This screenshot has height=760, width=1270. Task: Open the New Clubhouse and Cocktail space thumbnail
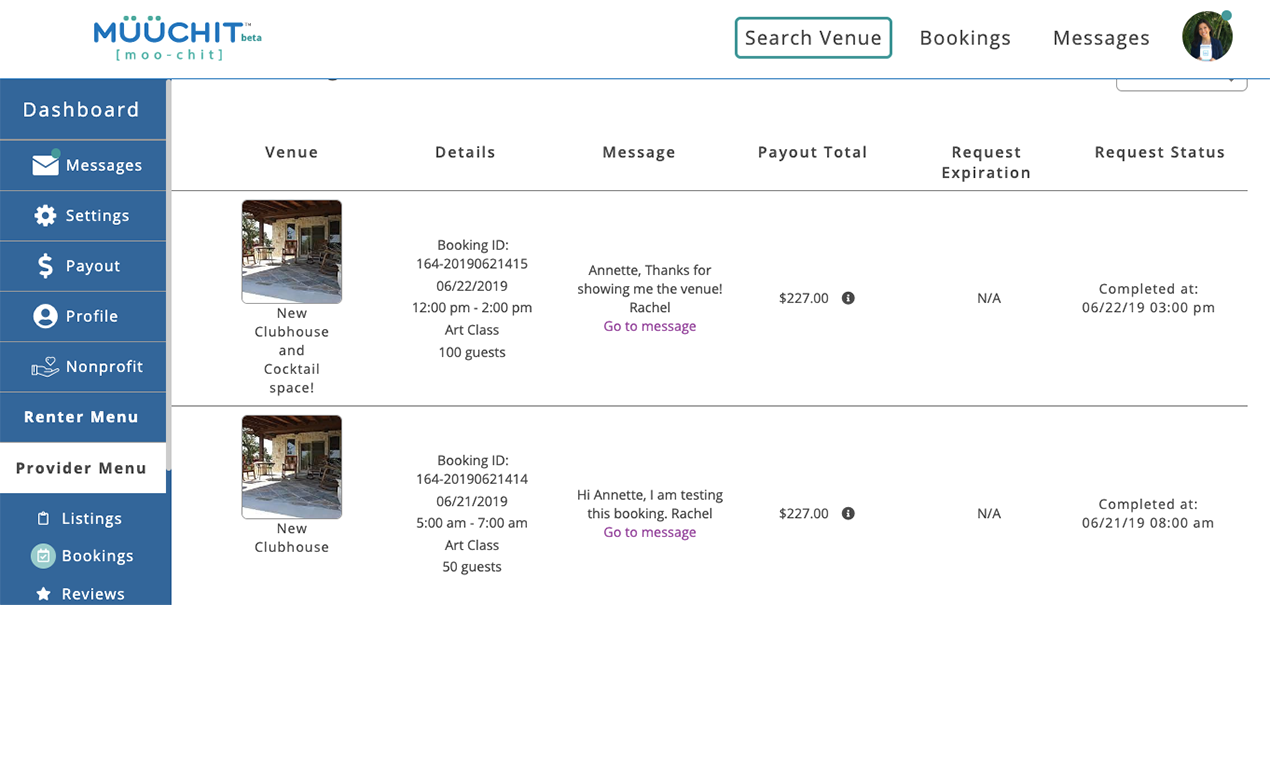pyautogui.click(x=292, y=251)
